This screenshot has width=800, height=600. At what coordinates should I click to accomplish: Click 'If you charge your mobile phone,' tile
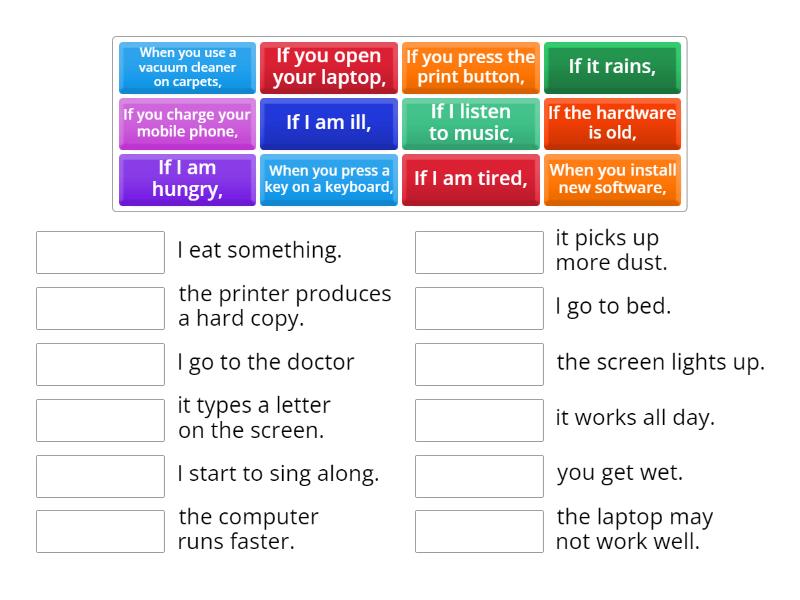click(188, 123)
